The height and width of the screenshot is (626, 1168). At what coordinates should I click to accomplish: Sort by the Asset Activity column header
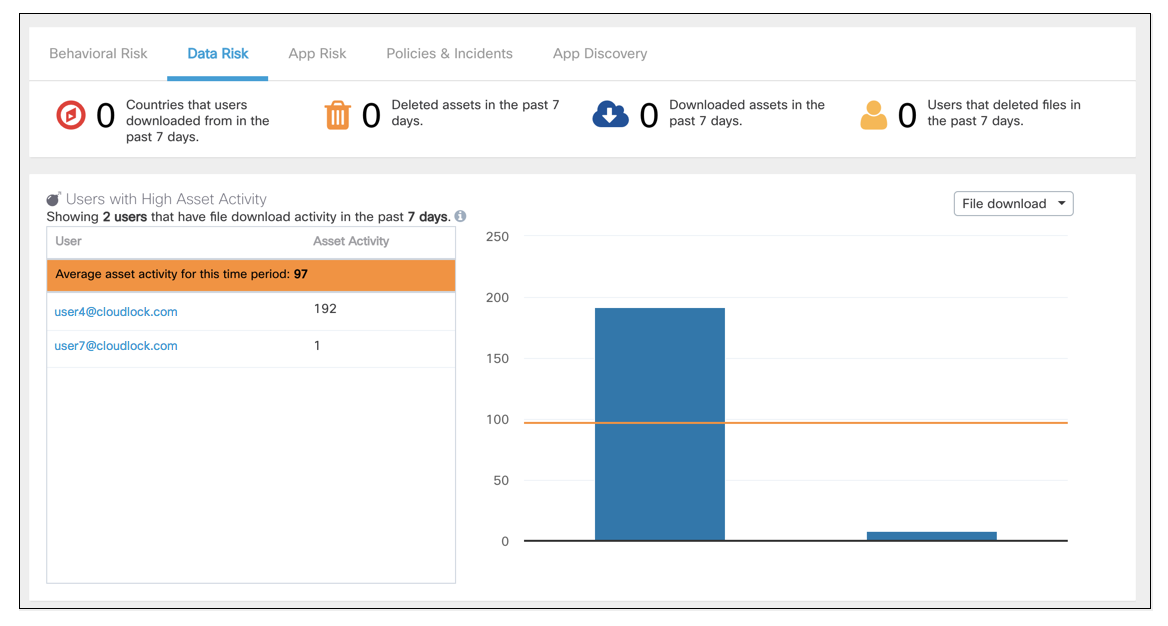tap(351, 241)
